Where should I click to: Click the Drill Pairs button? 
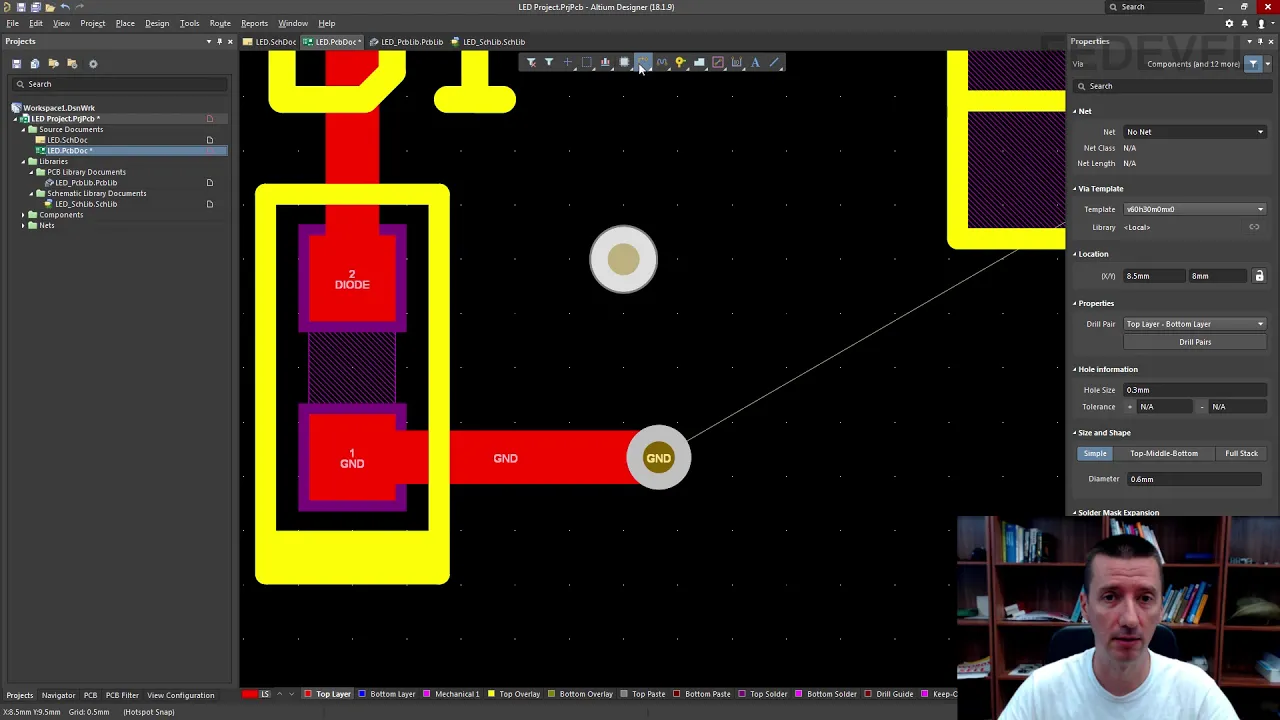tap(1194, 342)
